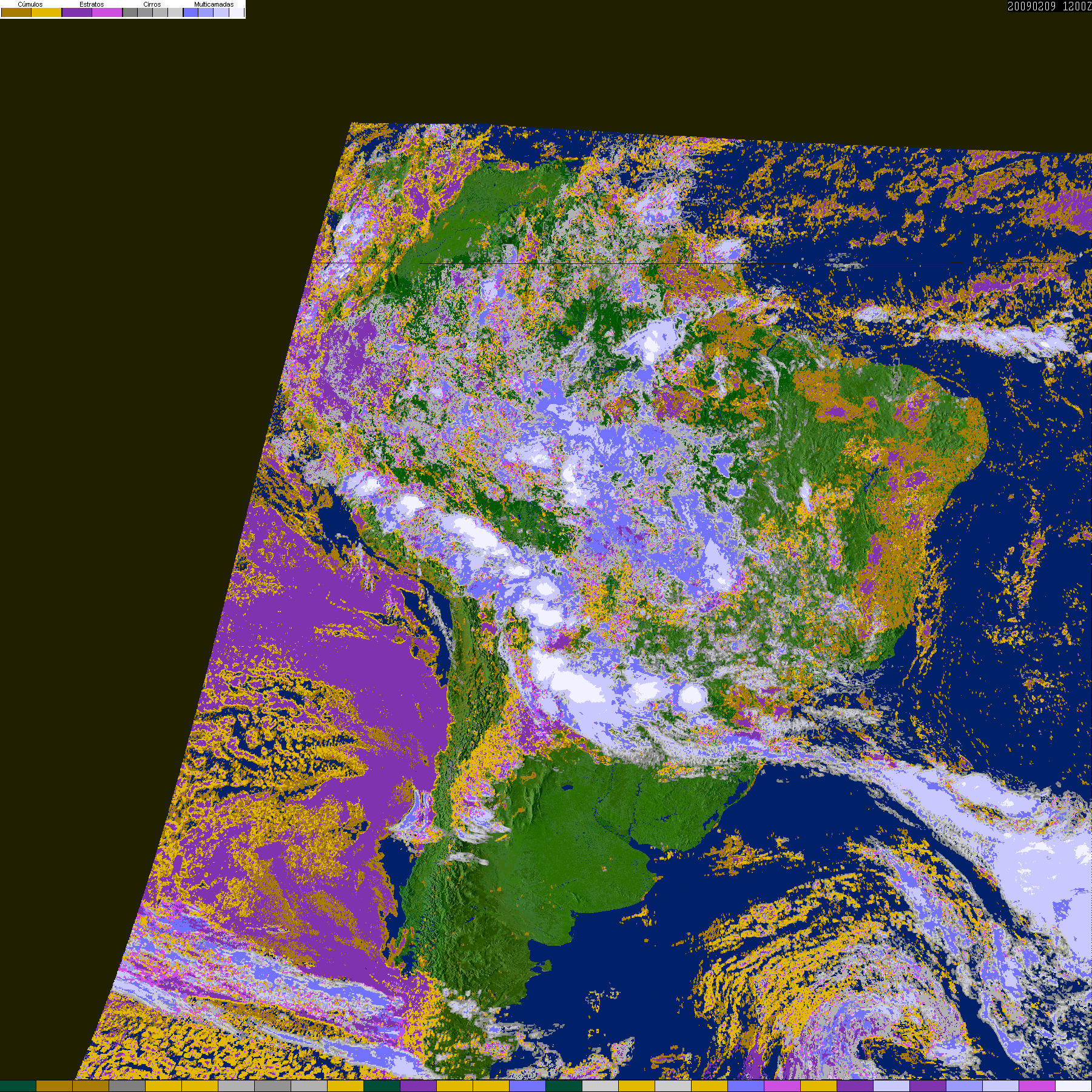Select the dark purple Estratos legend swatch
Screen dimensions: 1092x1092
[77, 12]
